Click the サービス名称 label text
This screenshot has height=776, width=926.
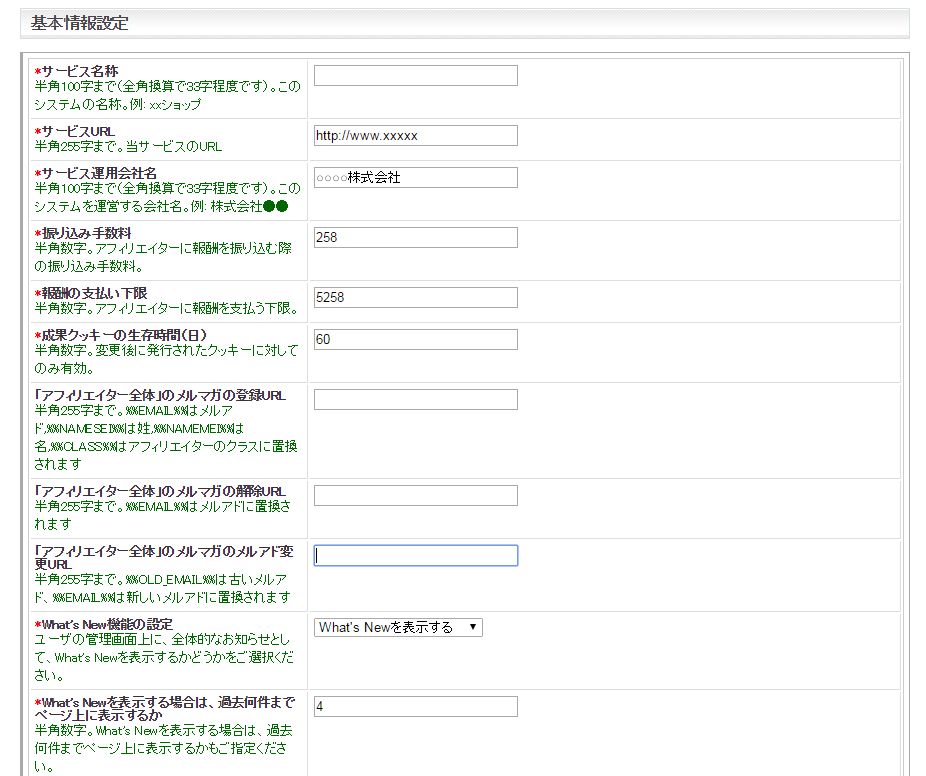point(80,72)
